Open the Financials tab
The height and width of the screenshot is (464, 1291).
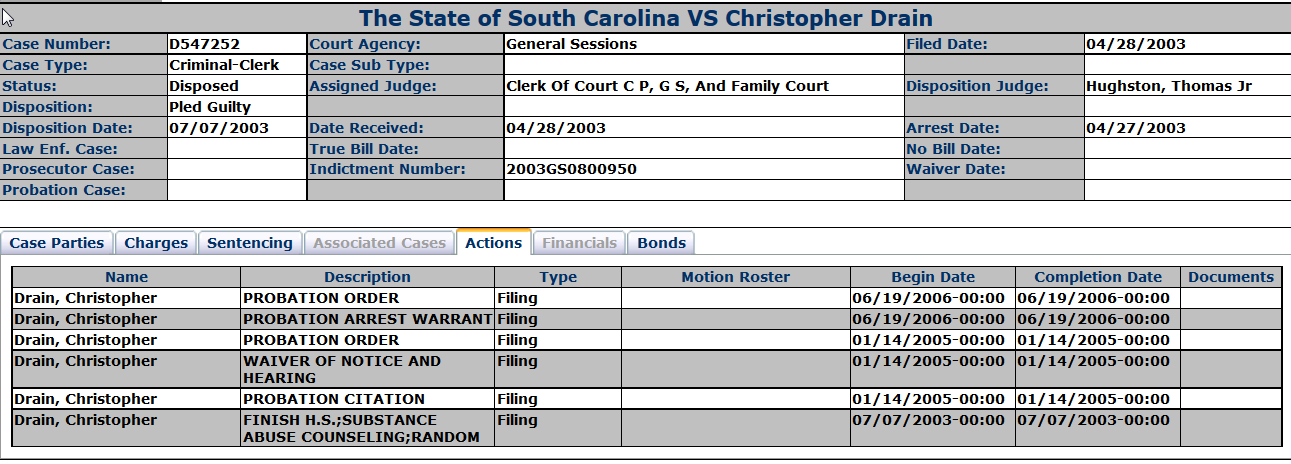[x=580, y=243]
